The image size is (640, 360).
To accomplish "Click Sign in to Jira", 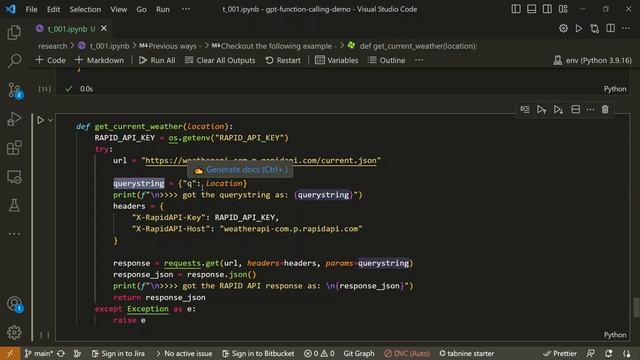I will pyautogui.click(x=118, y=353).
